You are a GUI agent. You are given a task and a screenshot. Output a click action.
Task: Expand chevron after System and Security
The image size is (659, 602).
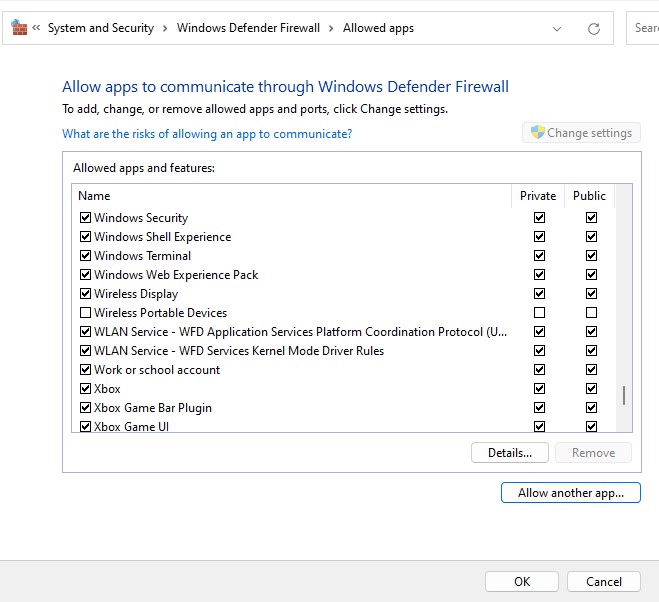(x=165, y=28)
